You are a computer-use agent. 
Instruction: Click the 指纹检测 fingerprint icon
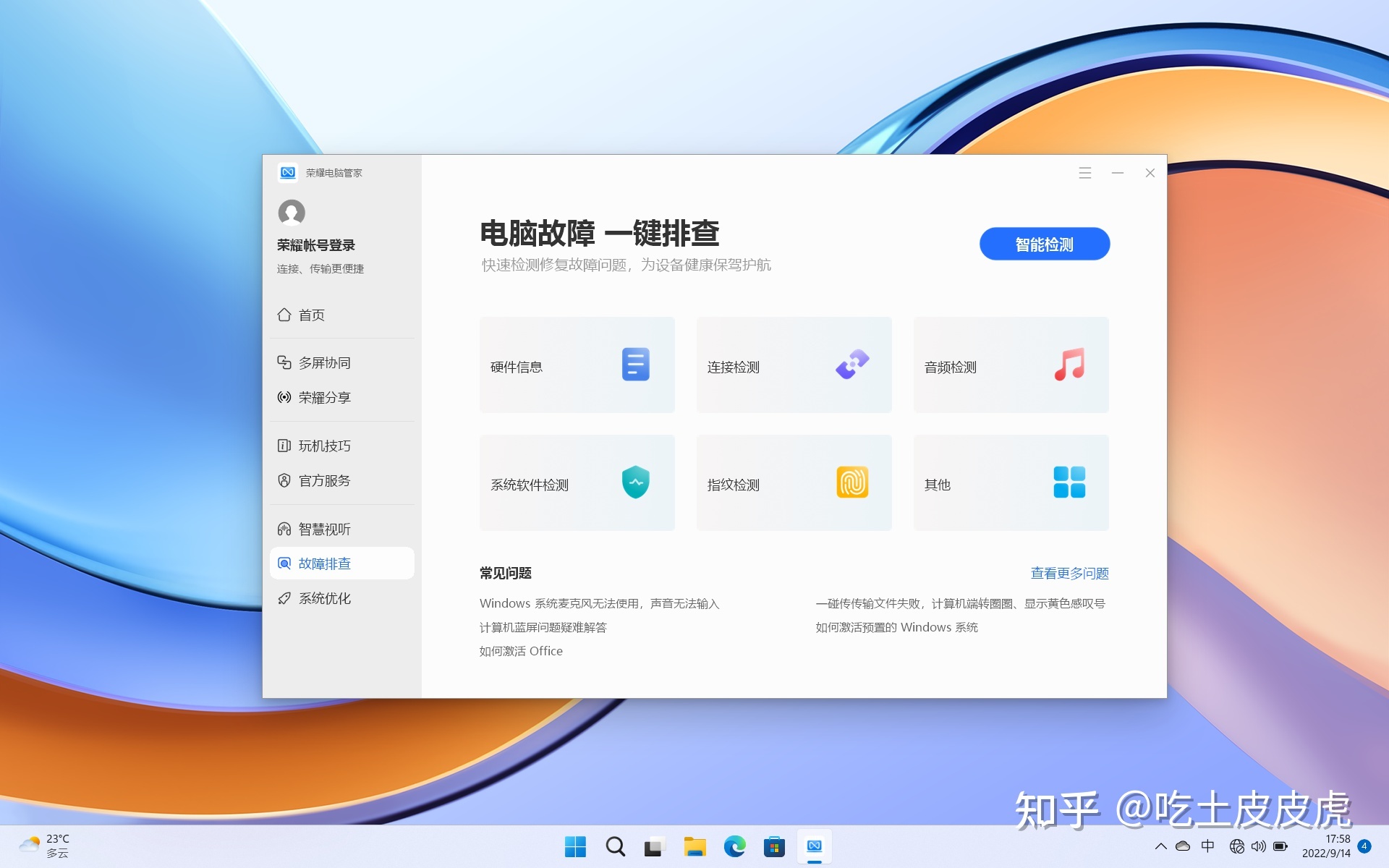[x=852, y=482]
